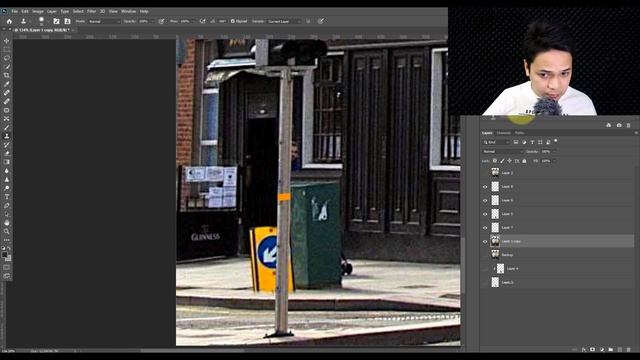Viewport: 640px width, 360px height.
Task: Open the Filter menu
Action: (91, 11)
